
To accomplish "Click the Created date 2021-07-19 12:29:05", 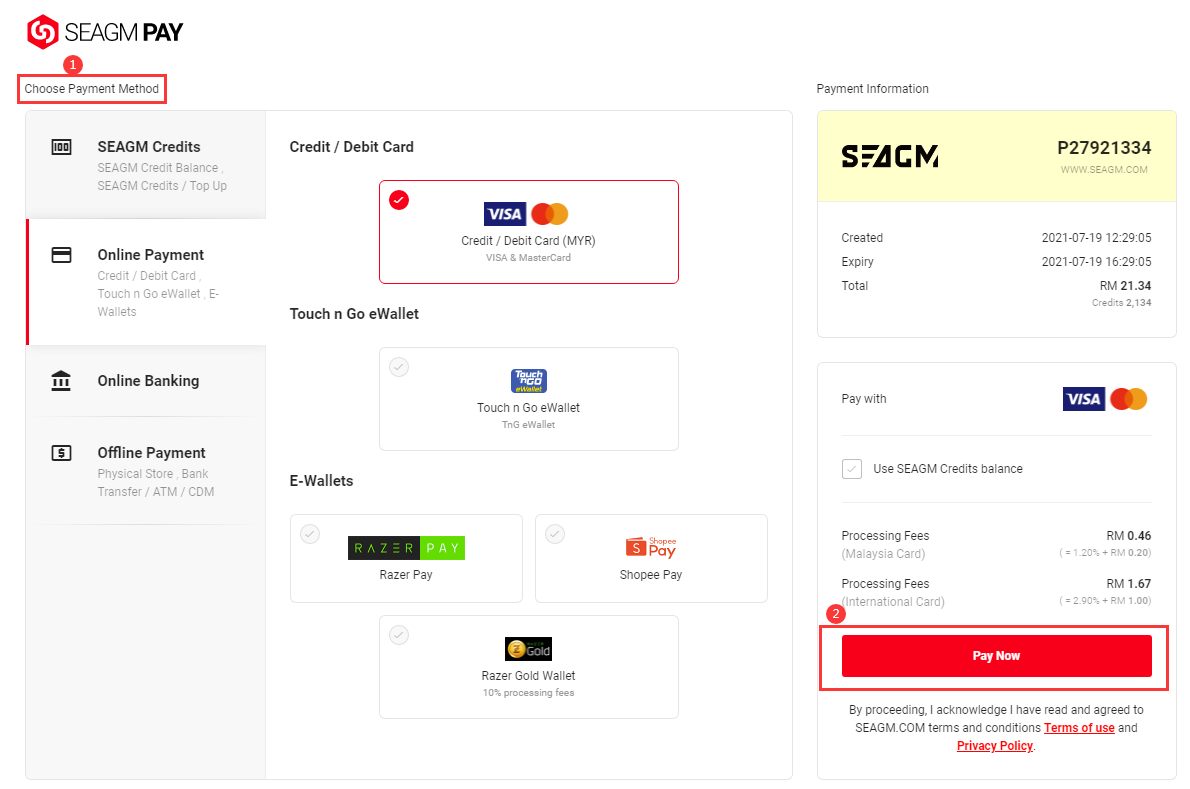I will click(1097, 238).
